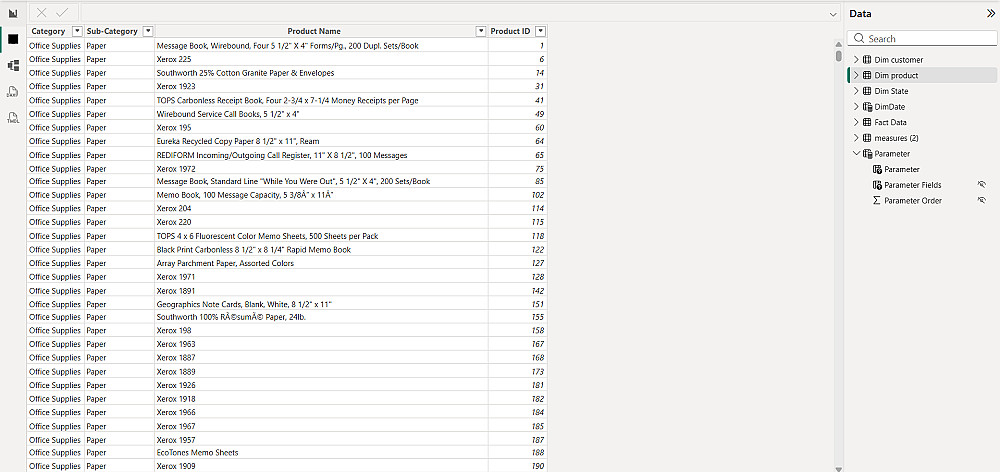Screen dimensions: 1000x472
Task: Select 'EcoTones Memo Sheets' cell
Action: [321, 453]
